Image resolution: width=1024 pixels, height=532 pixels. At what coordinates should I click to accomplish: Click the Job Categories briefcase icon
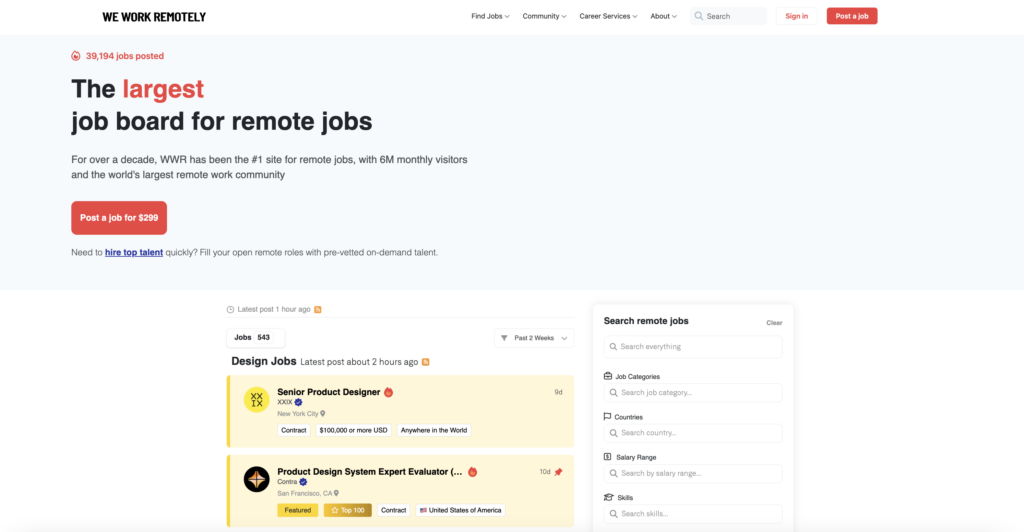tap(608, 376)
